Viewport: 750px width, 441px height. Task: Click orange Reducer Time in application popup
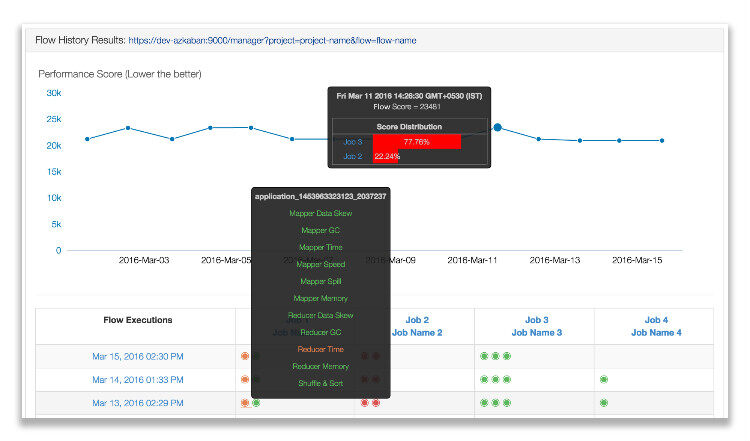click(x=320, y=349)
